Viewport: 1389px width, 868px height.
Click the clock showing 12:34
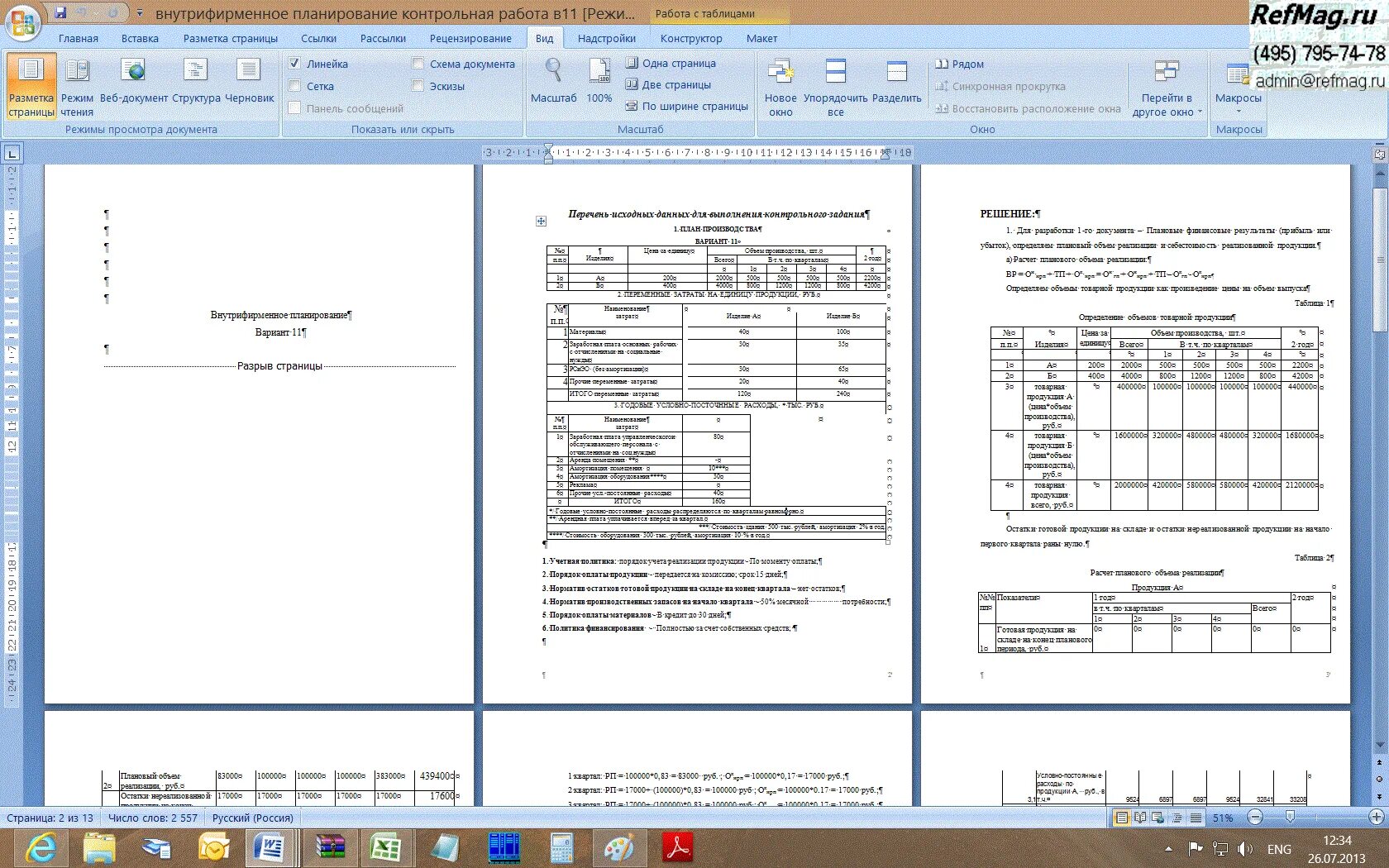point(1336,840)
